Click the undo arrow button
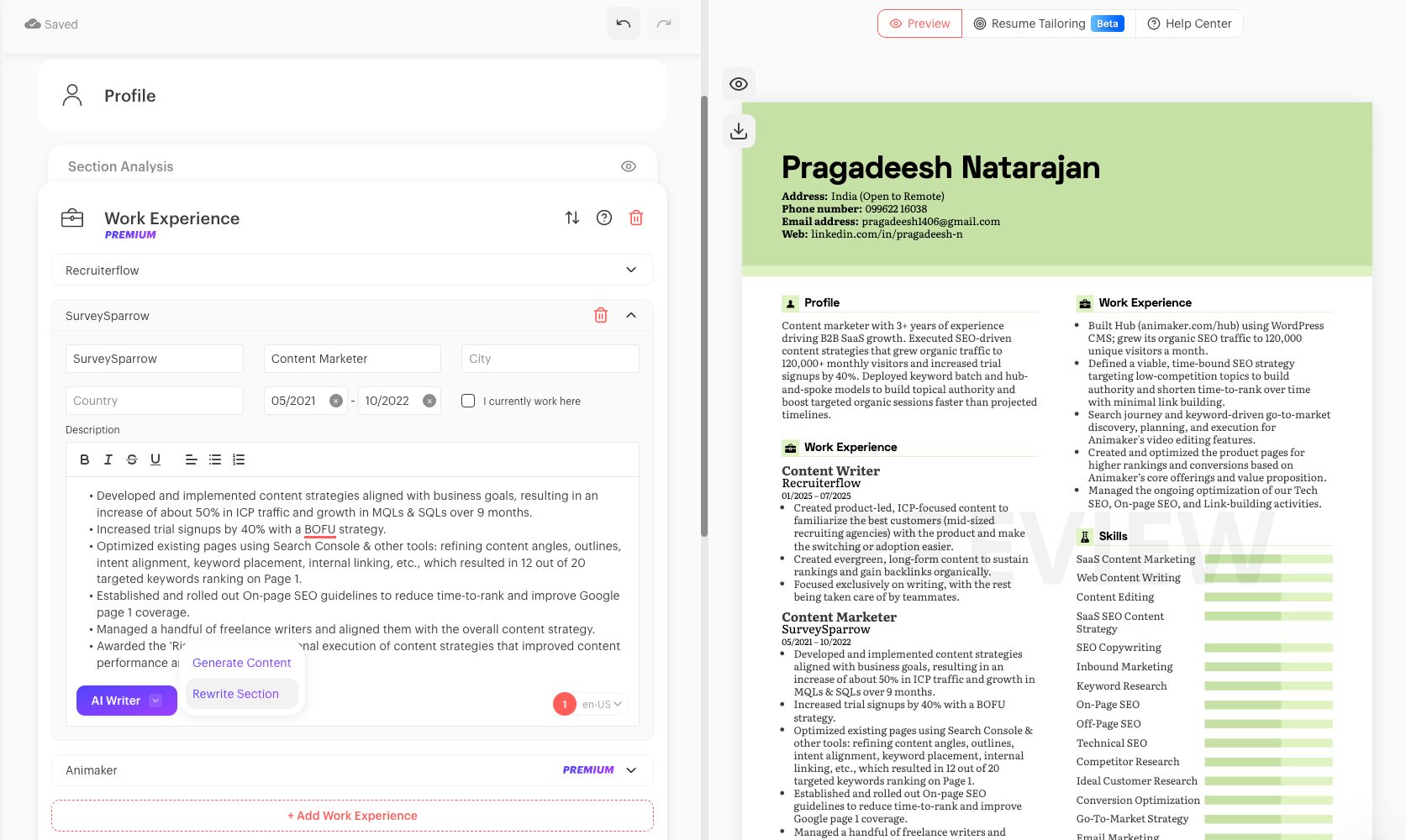Image resolution: width=1406 pixels, height=840 pixels. [x=624, y=24]
